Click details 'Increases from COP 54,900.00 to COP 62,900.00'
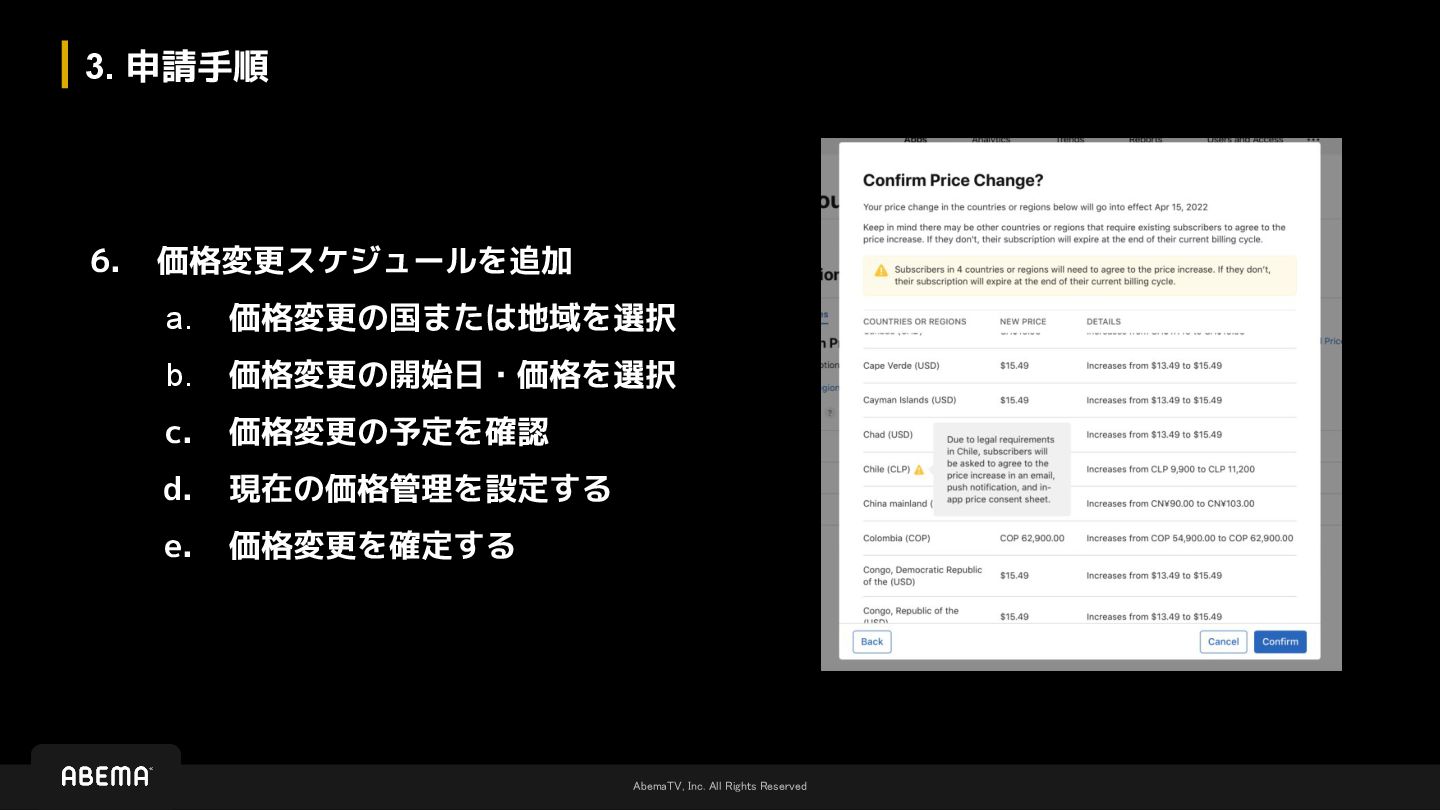 click(x=1190, y=538)
